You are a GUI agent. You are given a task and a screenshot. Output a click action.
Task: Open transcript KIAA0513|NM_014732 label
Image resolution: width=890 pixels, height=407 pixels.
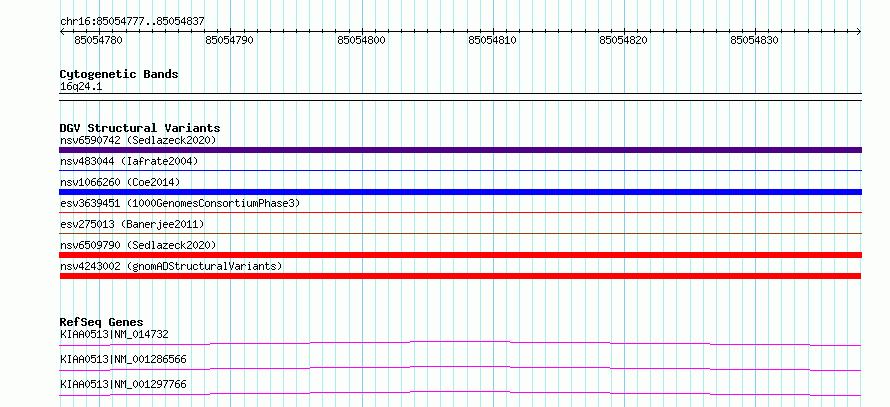114,334
